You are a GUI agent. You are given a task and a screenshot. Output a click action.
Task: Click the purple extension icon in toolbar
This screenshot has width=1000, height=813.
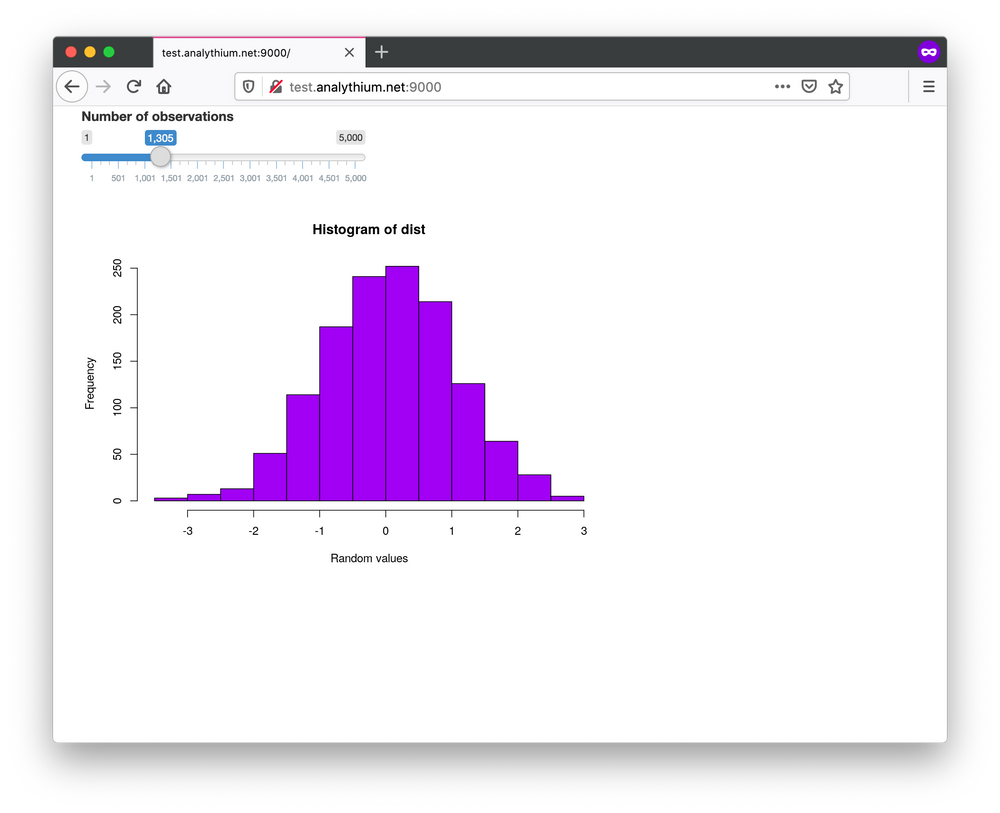[x=930, y=52]
